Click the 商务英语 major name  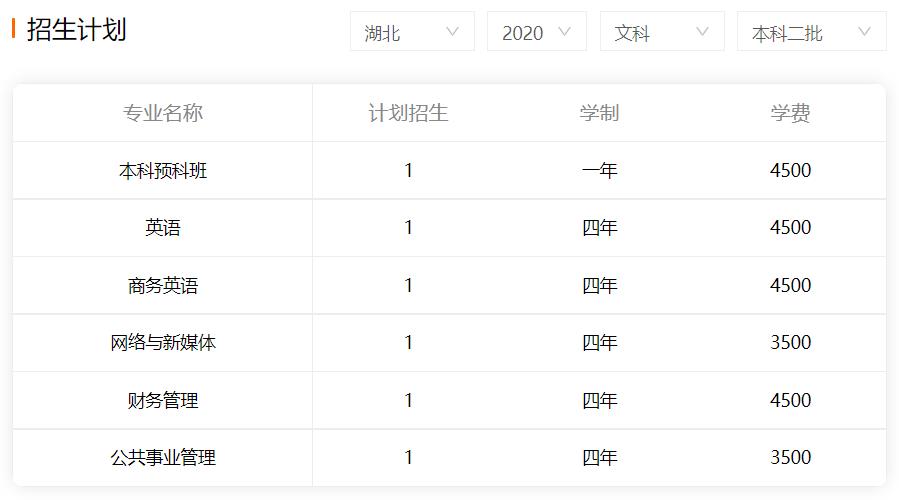[163, 286]
